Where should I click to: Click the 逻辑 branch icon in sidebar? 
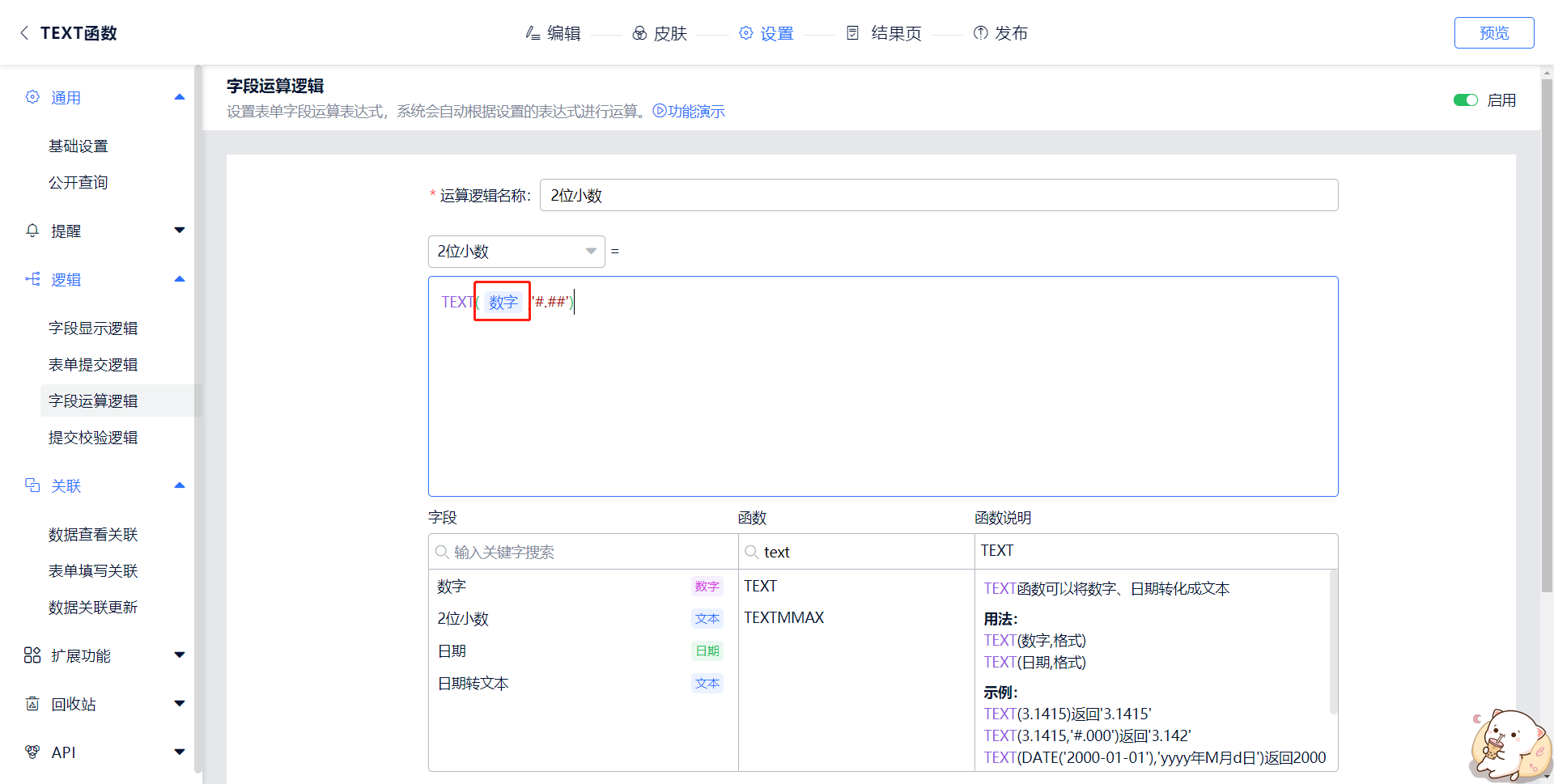(32, 279)
